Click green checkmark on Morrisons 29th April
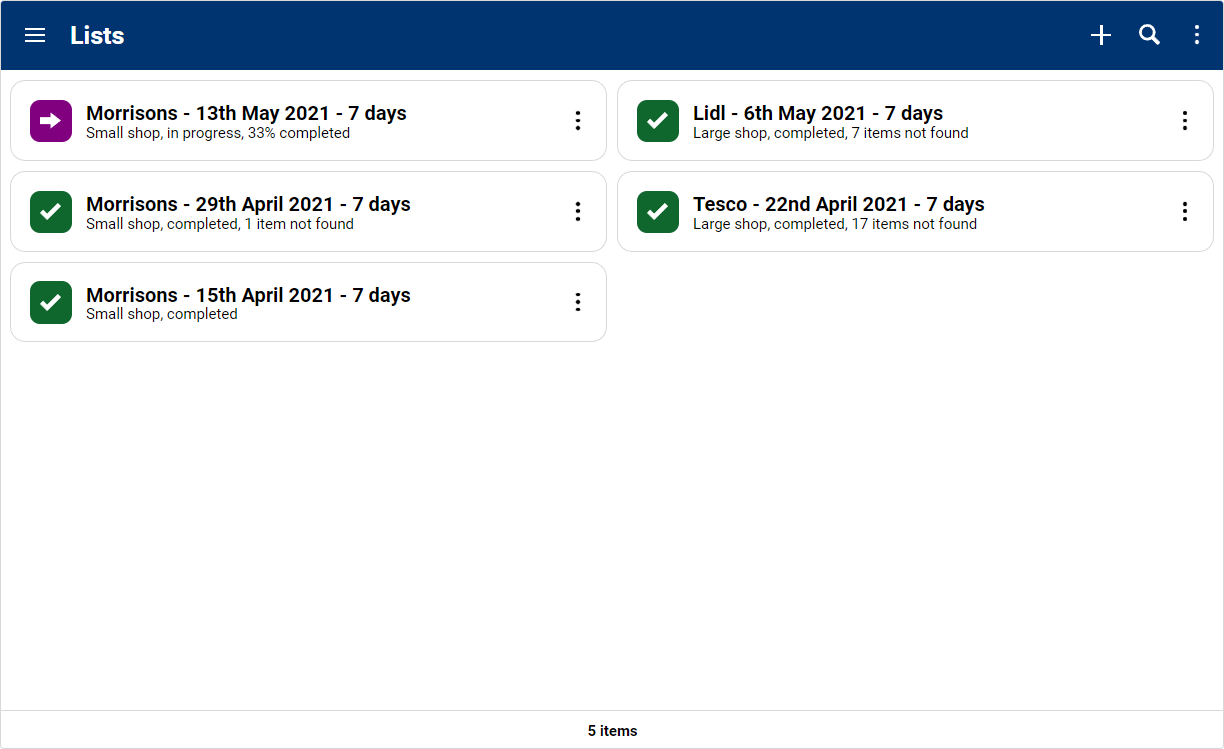The height and width of the screenshot is (749, 1224). tap(51, 212)
